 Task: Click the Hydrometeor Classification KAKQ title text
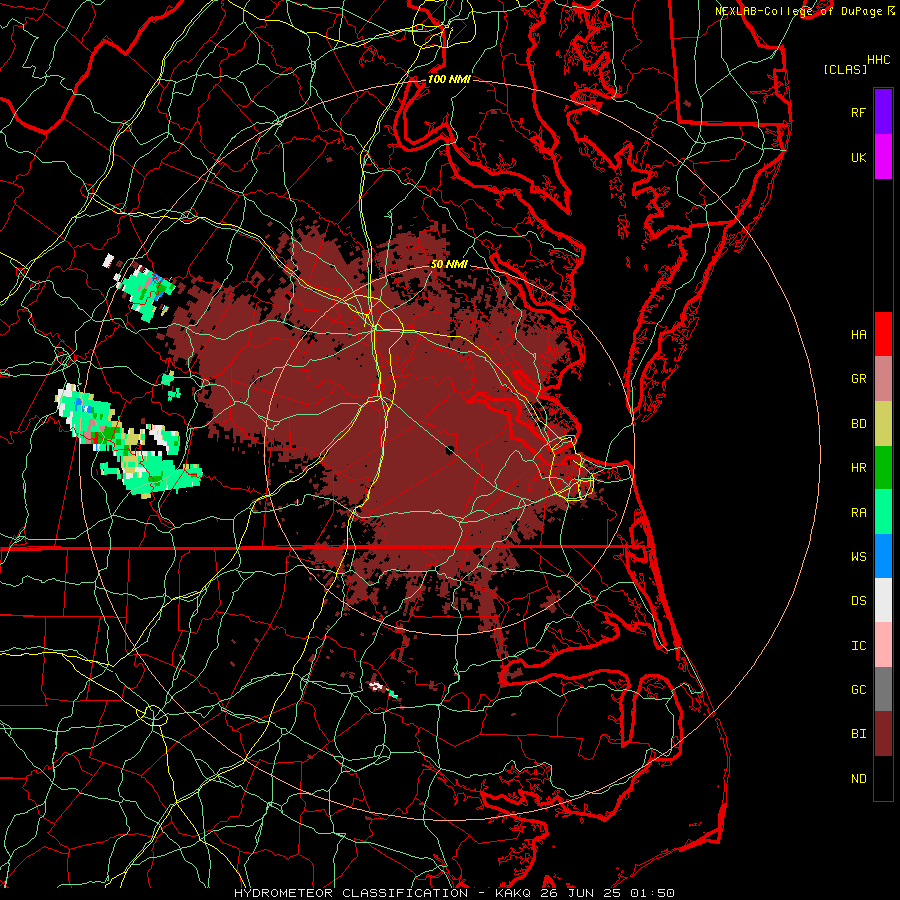[454, 893]
